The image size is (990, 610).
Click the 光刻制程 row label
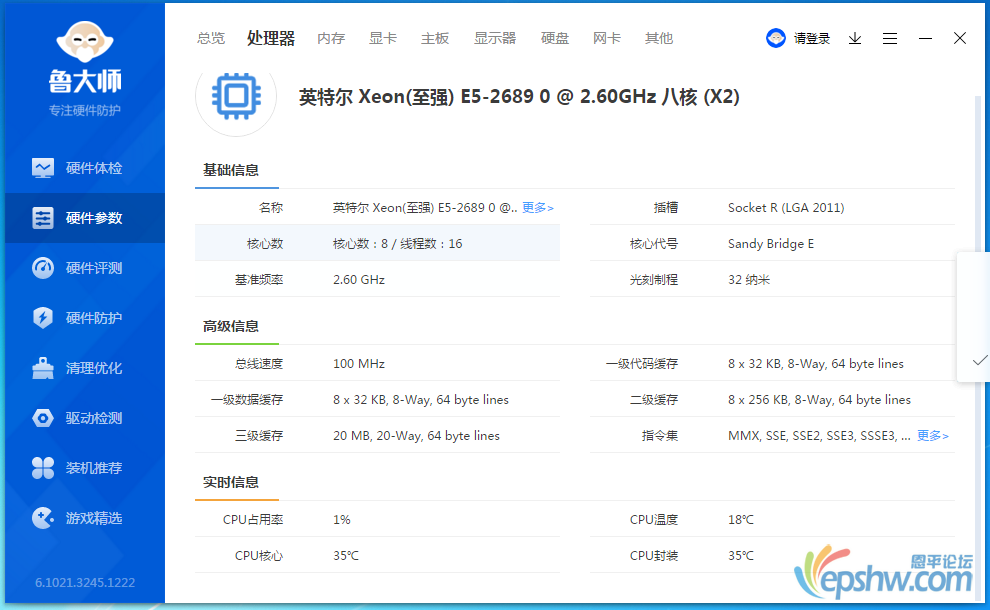coord(653,280)
